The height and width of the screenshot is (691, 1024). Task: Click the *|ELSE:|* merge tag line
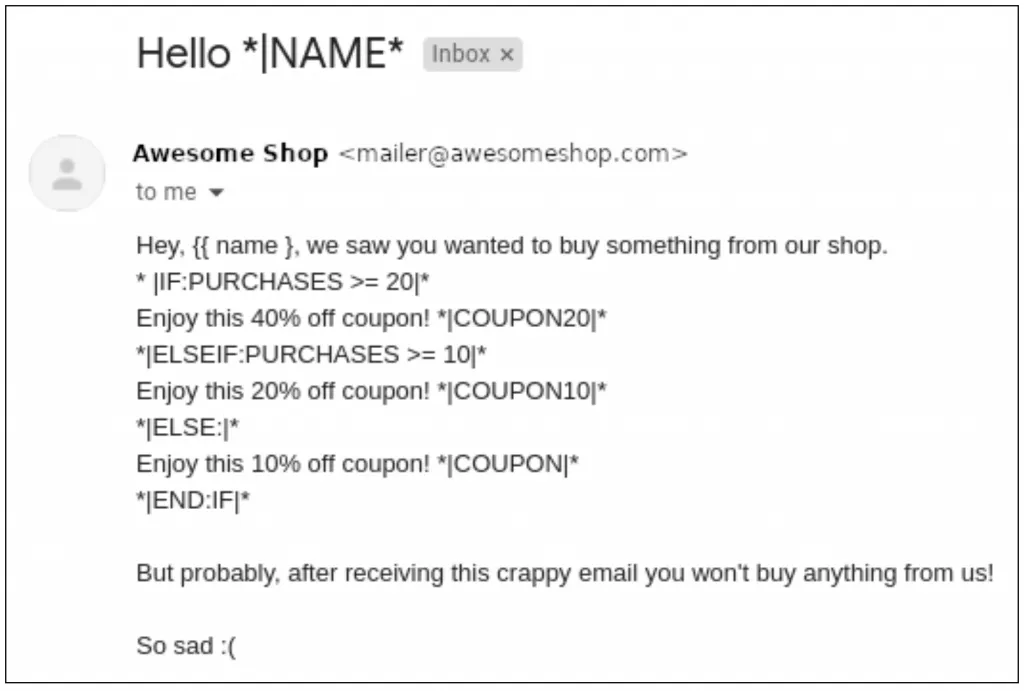(187, 428)
